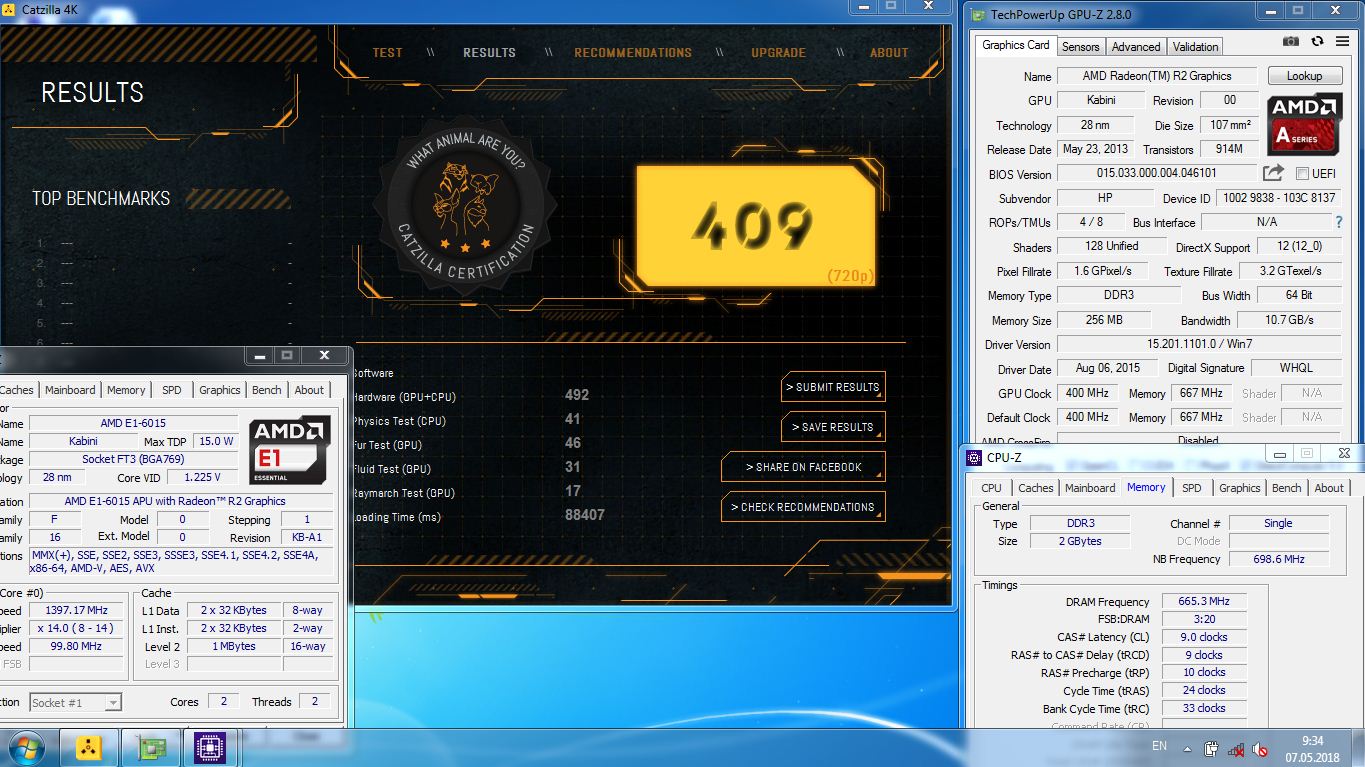1365x767 pixels.
Task: Click the Digital Signature value WHQL
Action: pos(1296,368)
